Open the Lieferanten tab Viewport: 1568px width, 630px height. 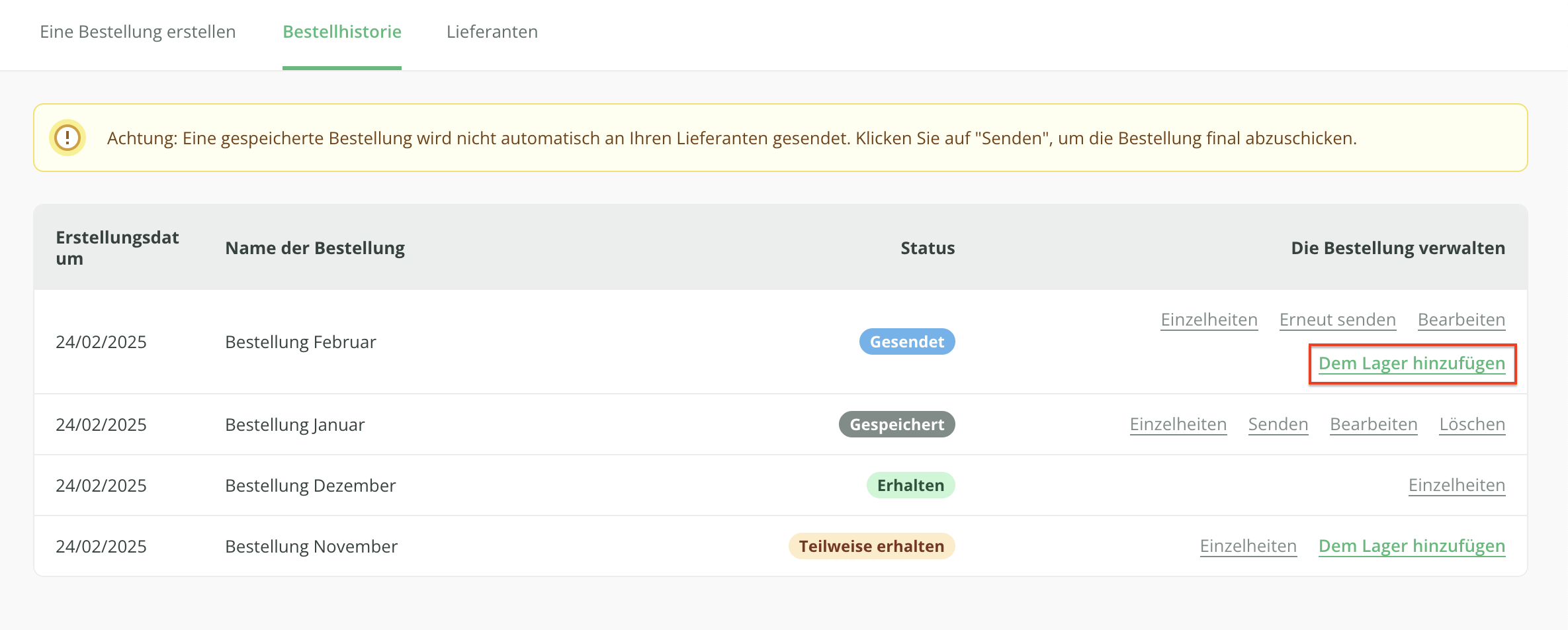[x=492, y=32]
